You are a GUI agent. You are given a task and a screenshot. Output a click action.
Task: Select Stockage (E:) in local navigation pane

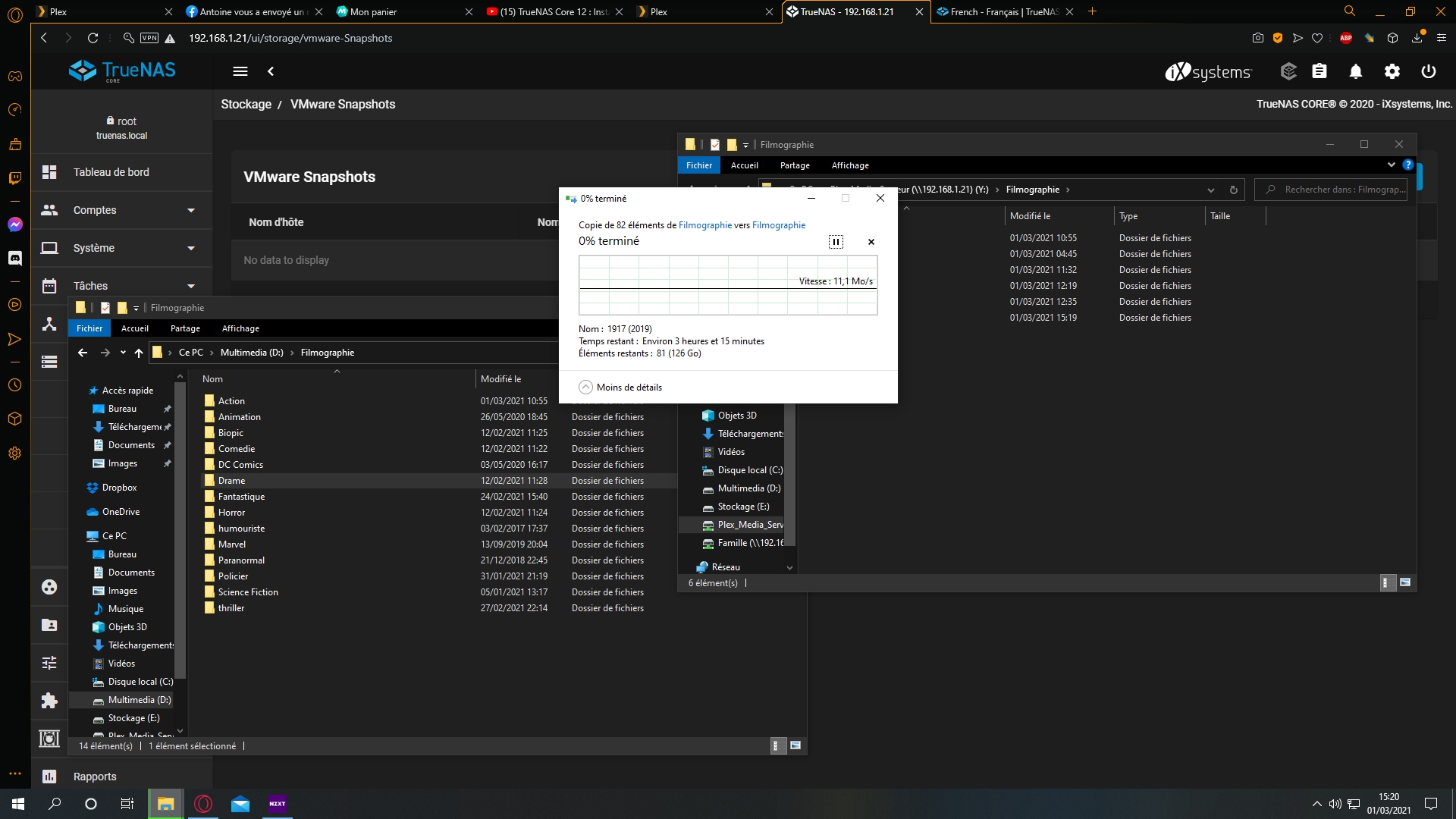click(133, 718)
